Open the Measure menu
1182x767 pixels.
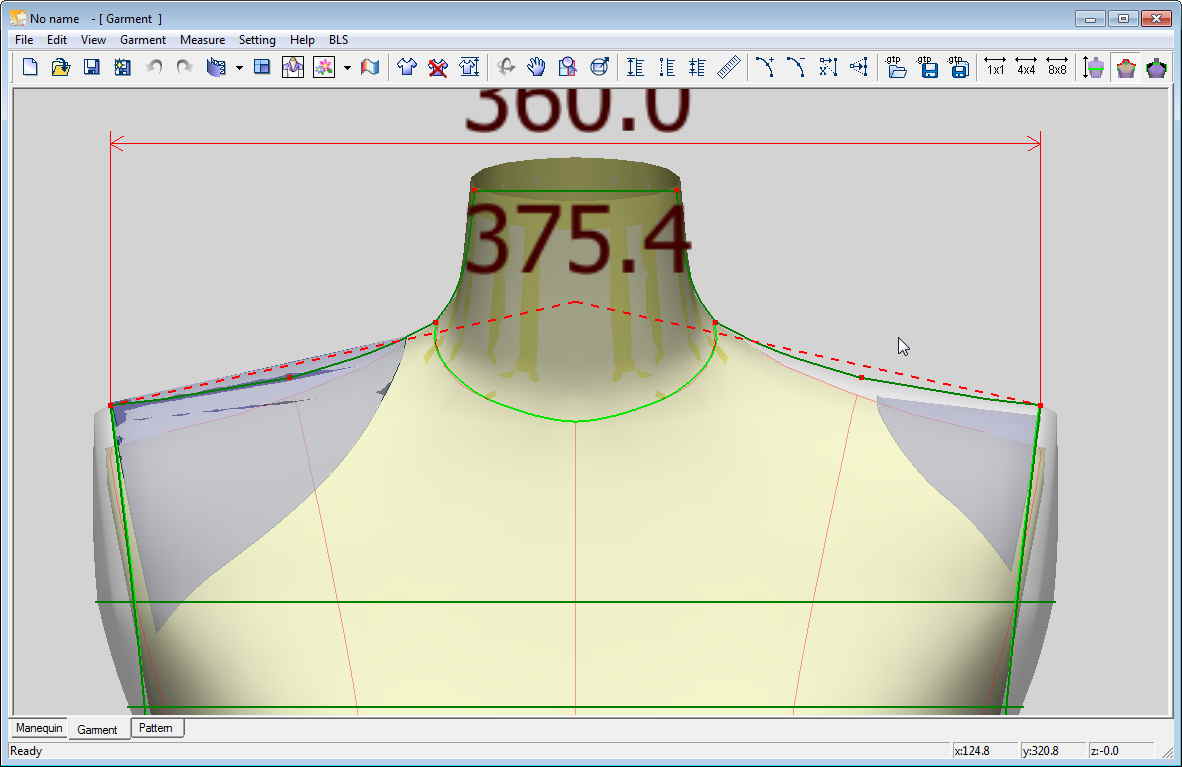[x=202, y=40]
